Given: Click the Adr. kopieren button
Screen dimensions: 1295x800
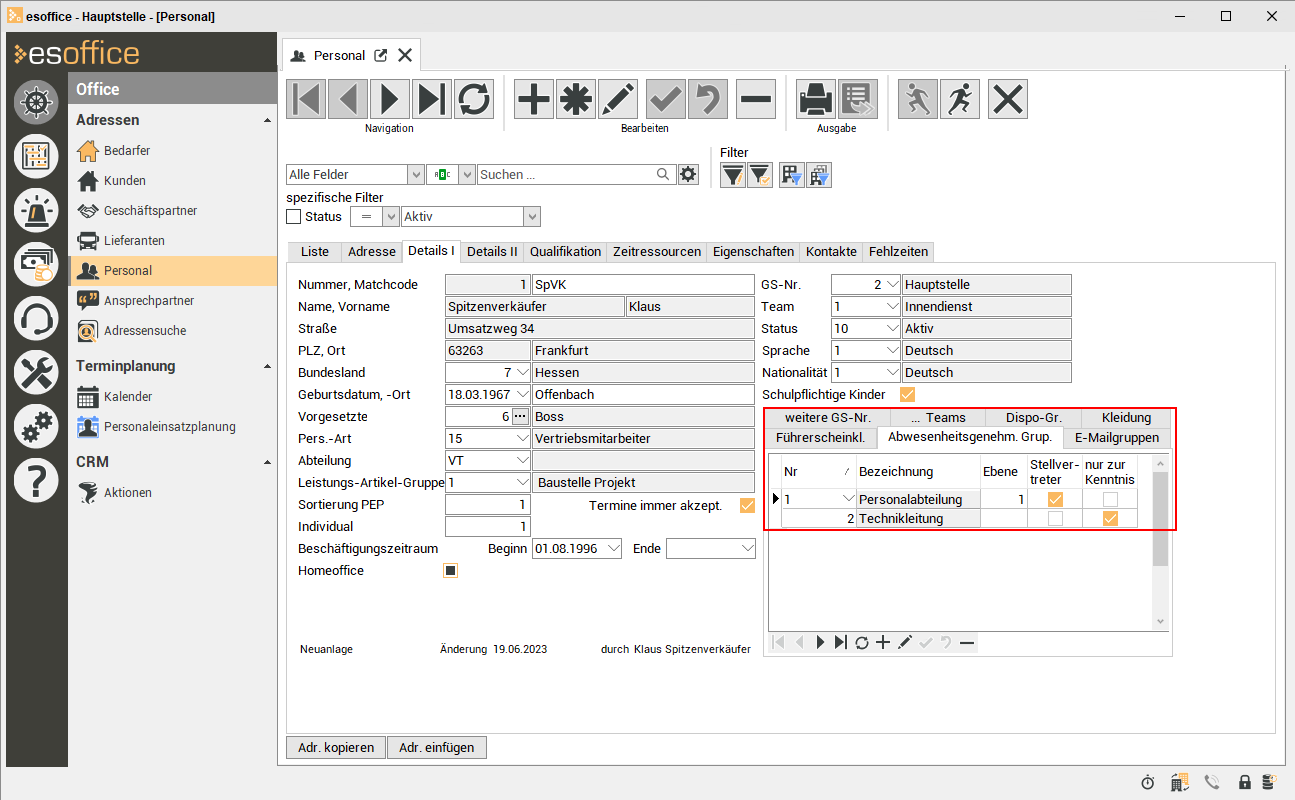Looking at the screenshot, I should (337, 748).
